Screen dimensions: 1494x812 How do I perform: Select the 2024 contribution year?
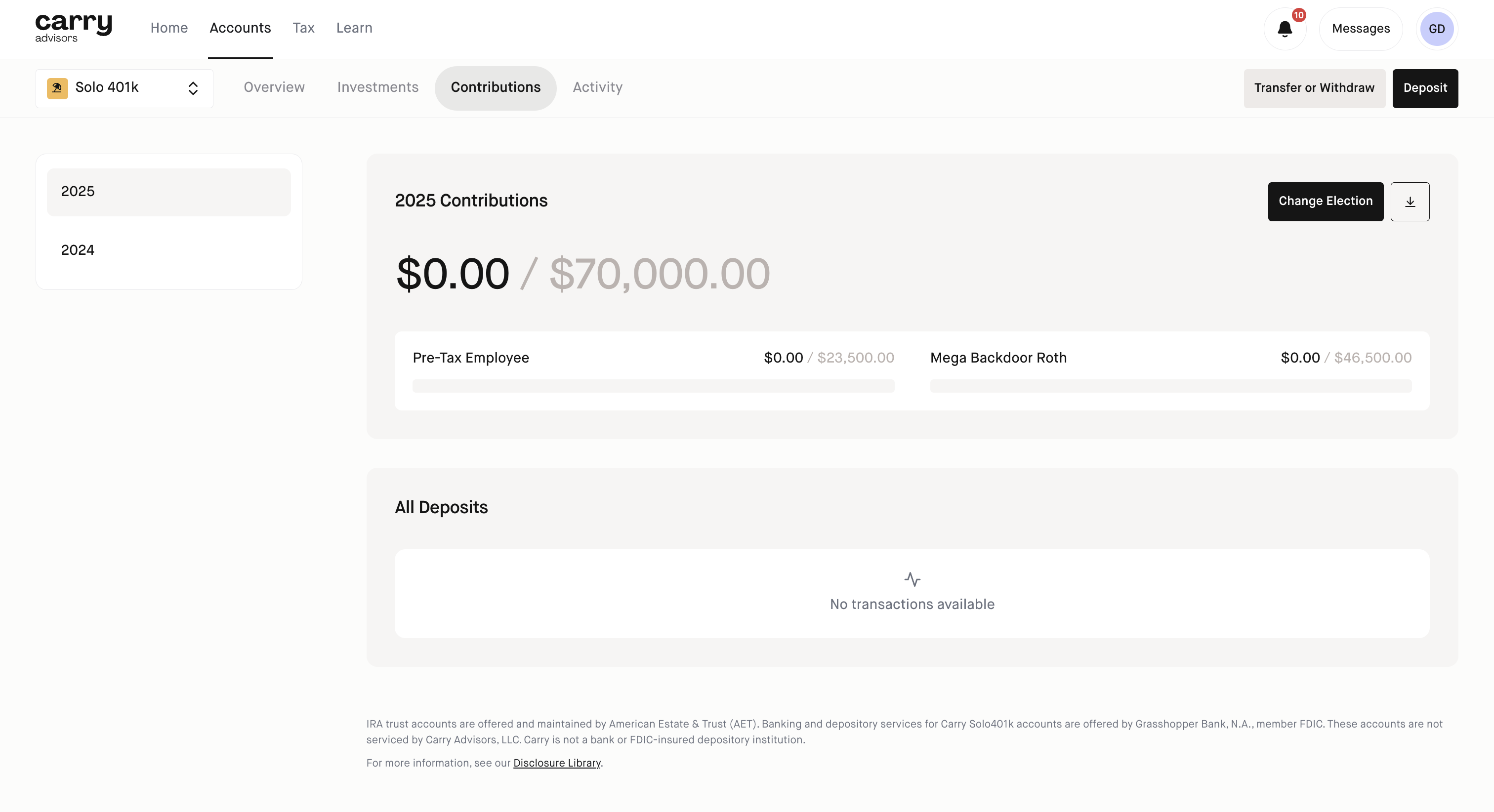point(169,250)
